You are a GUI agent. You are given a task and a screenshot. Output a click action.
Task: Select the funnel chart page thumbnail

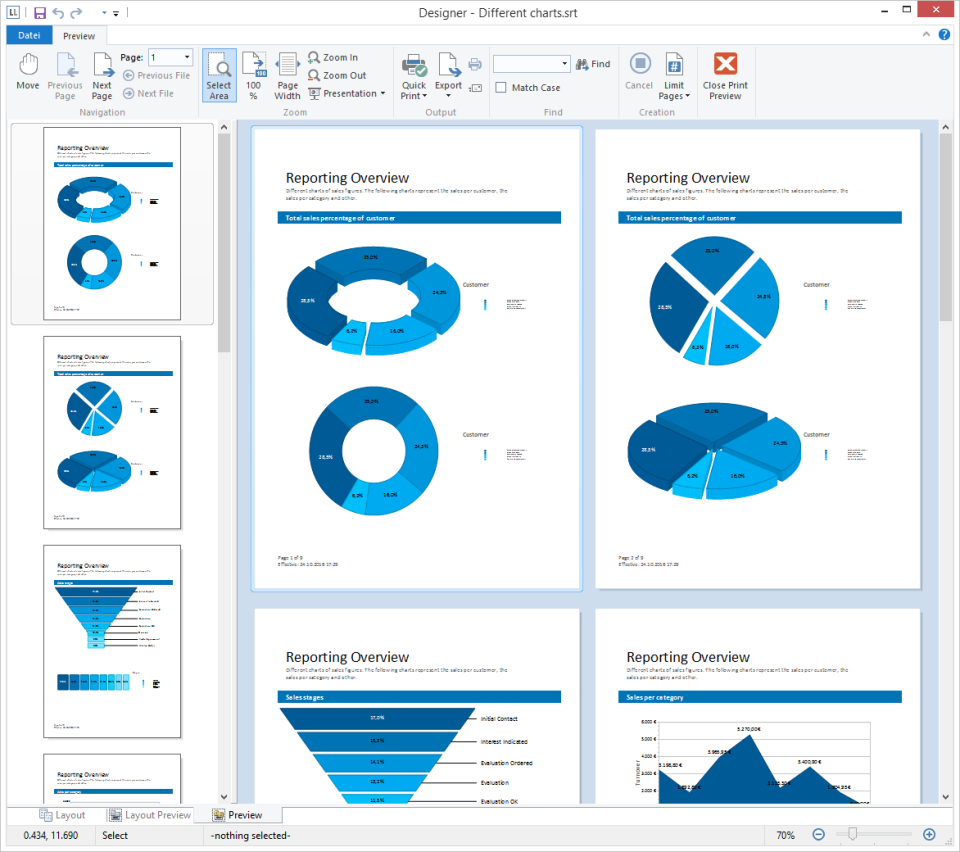(112, 641)
